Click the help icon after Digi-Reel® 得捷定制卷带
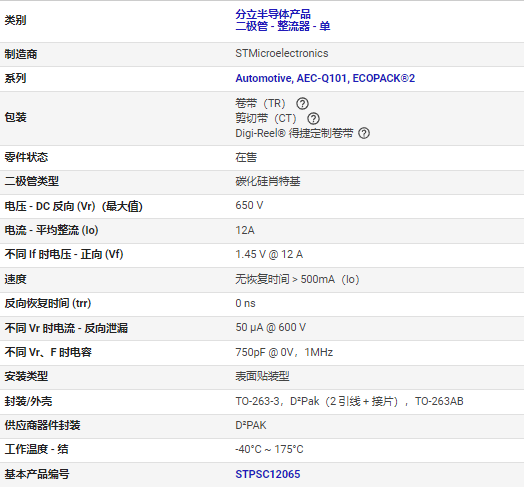This screenshot has width=524, height=487. [x=364, y=133]
